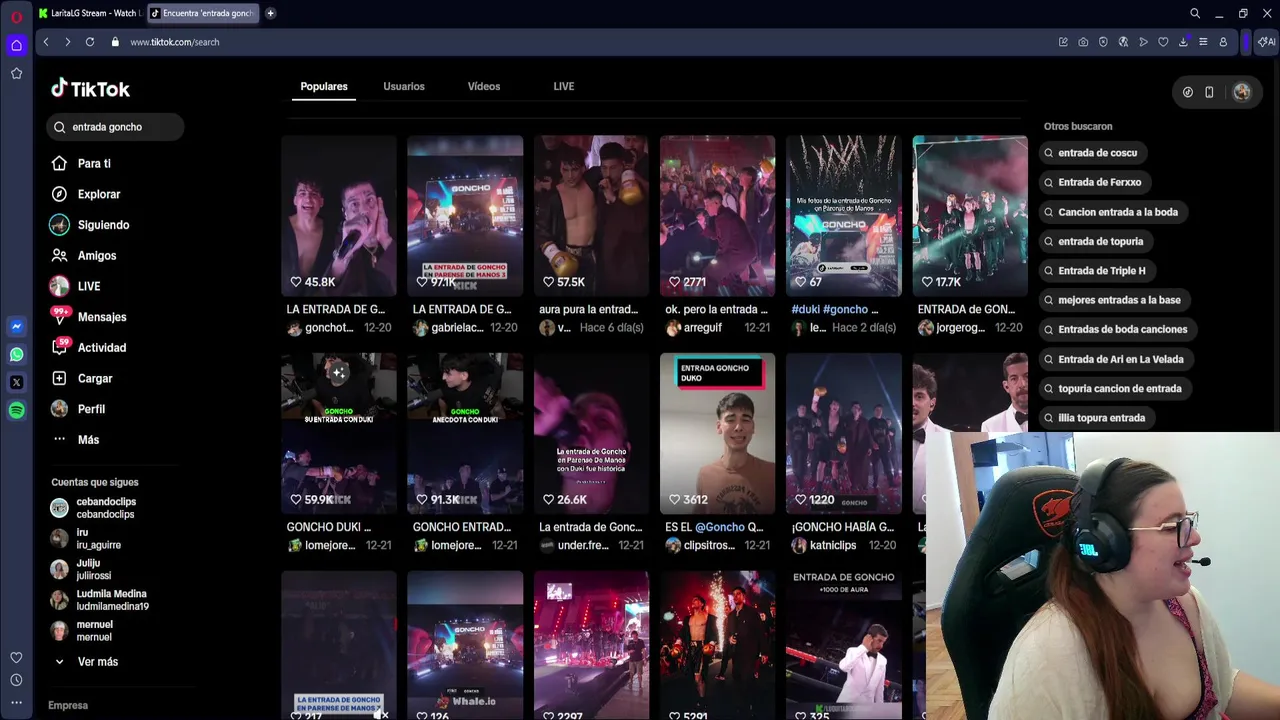This screenshot has height=720, width=1280.
Task: Open the Empresa footer link
Action: coord(68,705)
